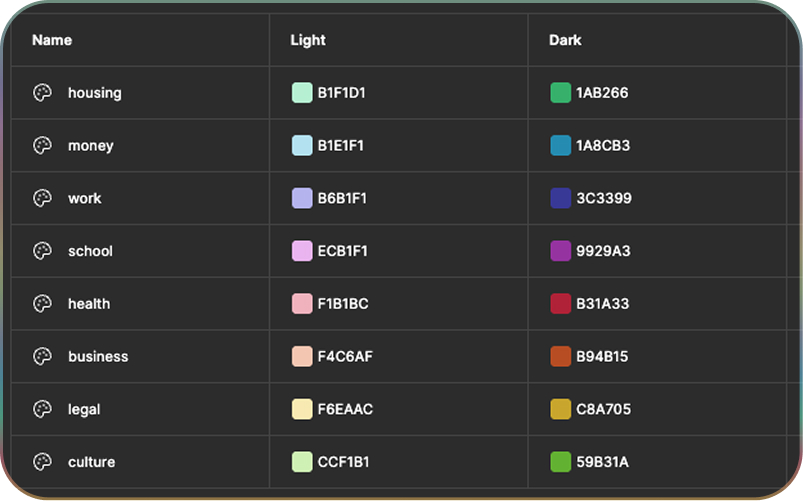Click the palette icon beside business
This screenshot has width=803, height=501.
coord(43,357)
